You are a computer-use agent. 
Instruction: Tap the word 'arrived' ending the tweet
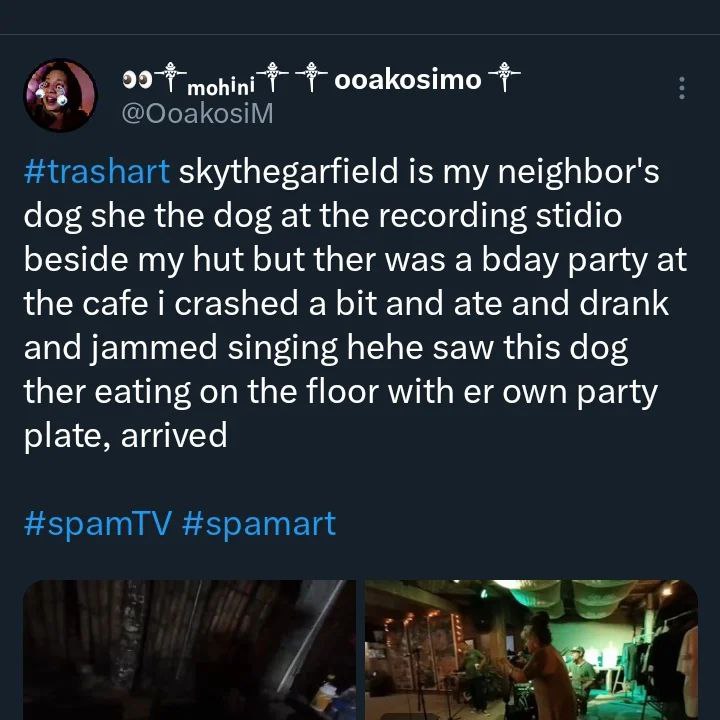pyautogui.click(x=174, y=436)
